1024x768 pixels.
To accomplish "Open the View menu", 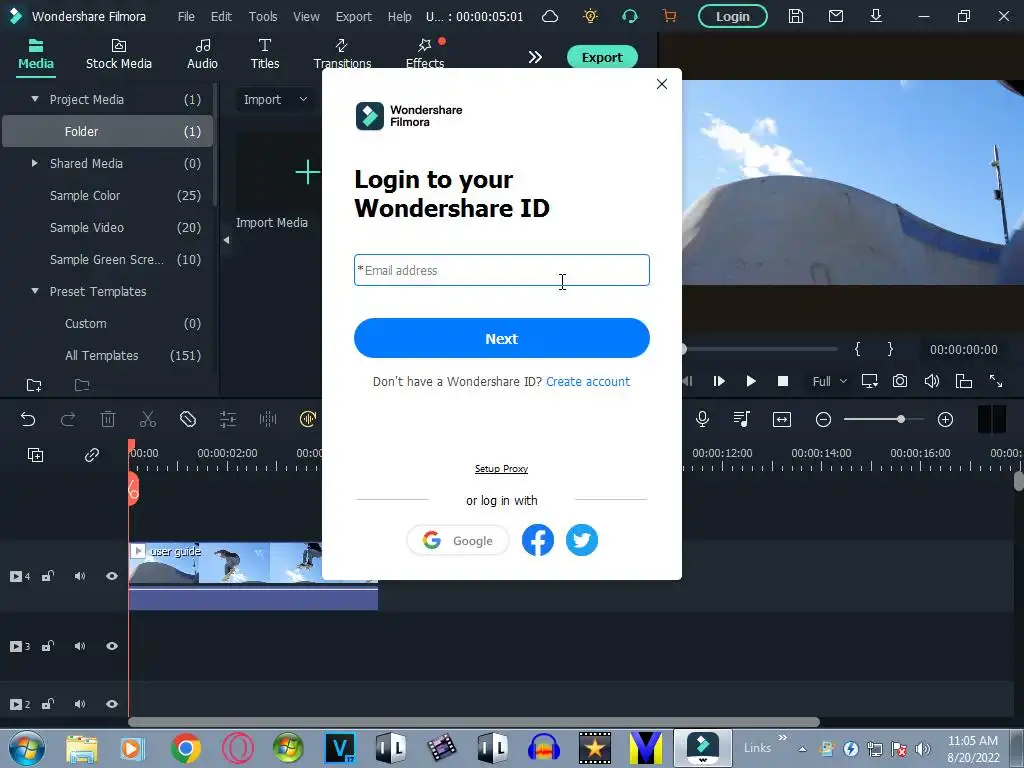I will (x=306, y=16).
